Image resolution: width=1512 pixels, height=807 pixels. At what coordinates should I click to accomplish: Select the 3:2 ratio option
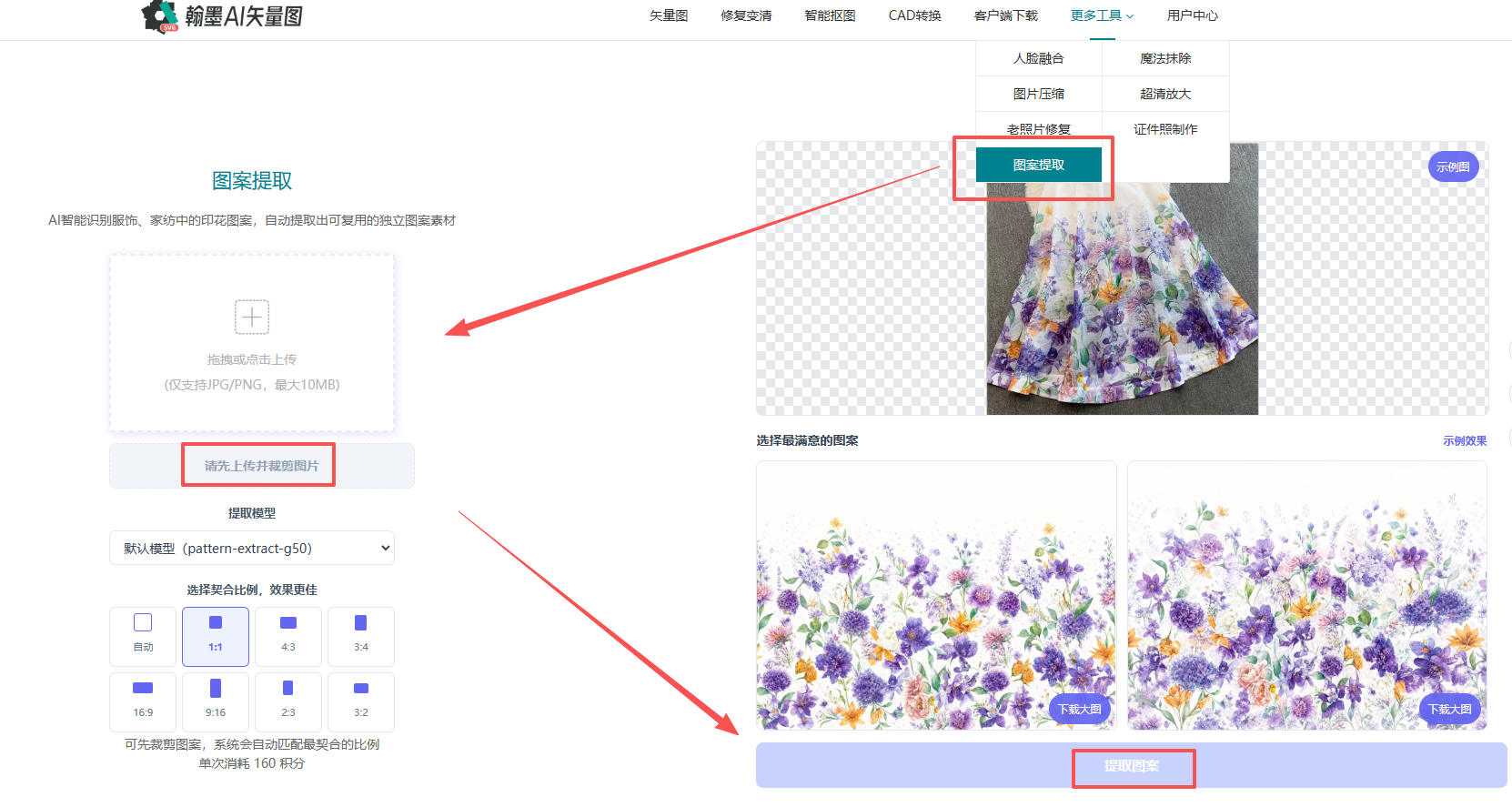coord(361,702)
